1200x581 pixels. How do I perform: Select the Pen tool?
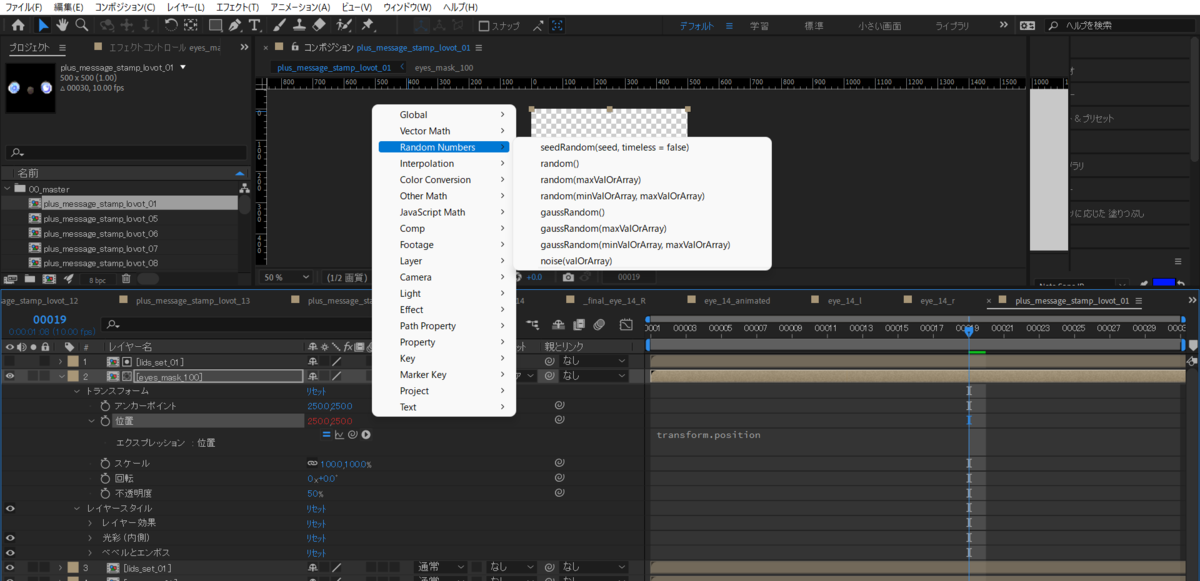(x=234, y=25)
